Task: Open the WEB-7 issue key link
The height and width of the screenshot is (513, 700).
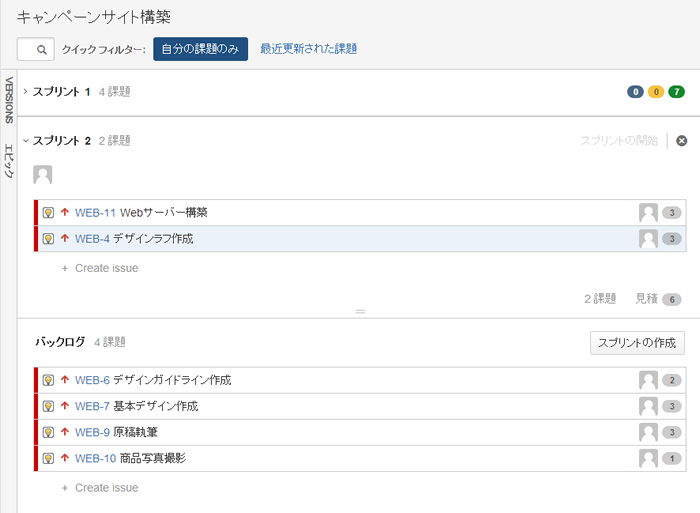Action: (x=92, y=406)
